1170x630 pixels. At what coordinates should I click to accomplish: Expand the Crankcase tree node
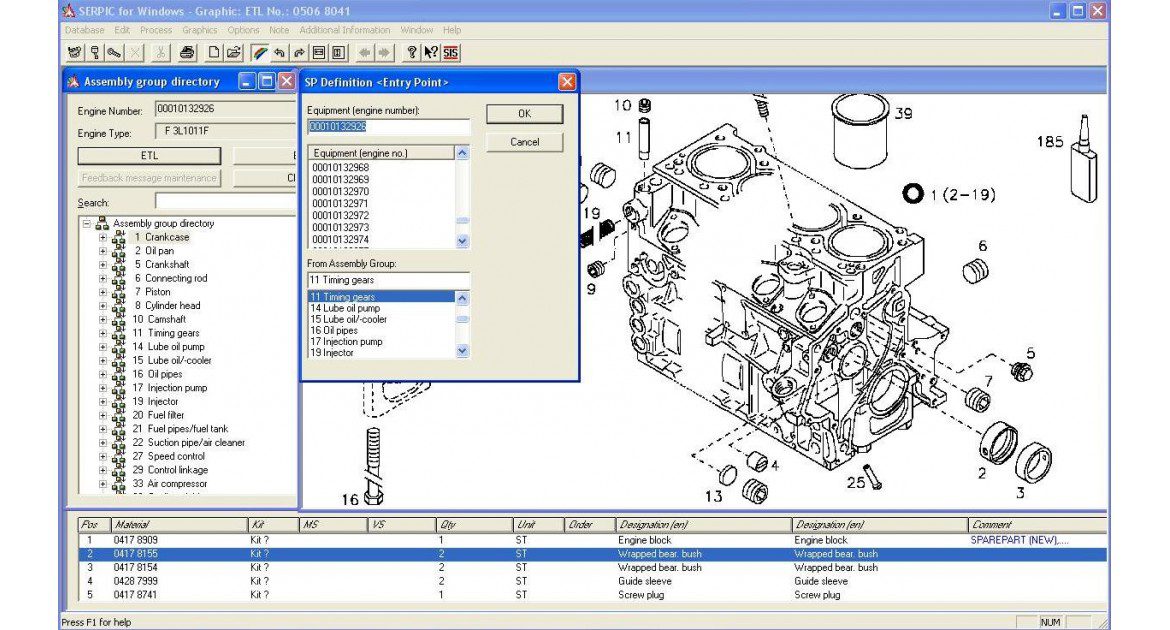point(102,238)
